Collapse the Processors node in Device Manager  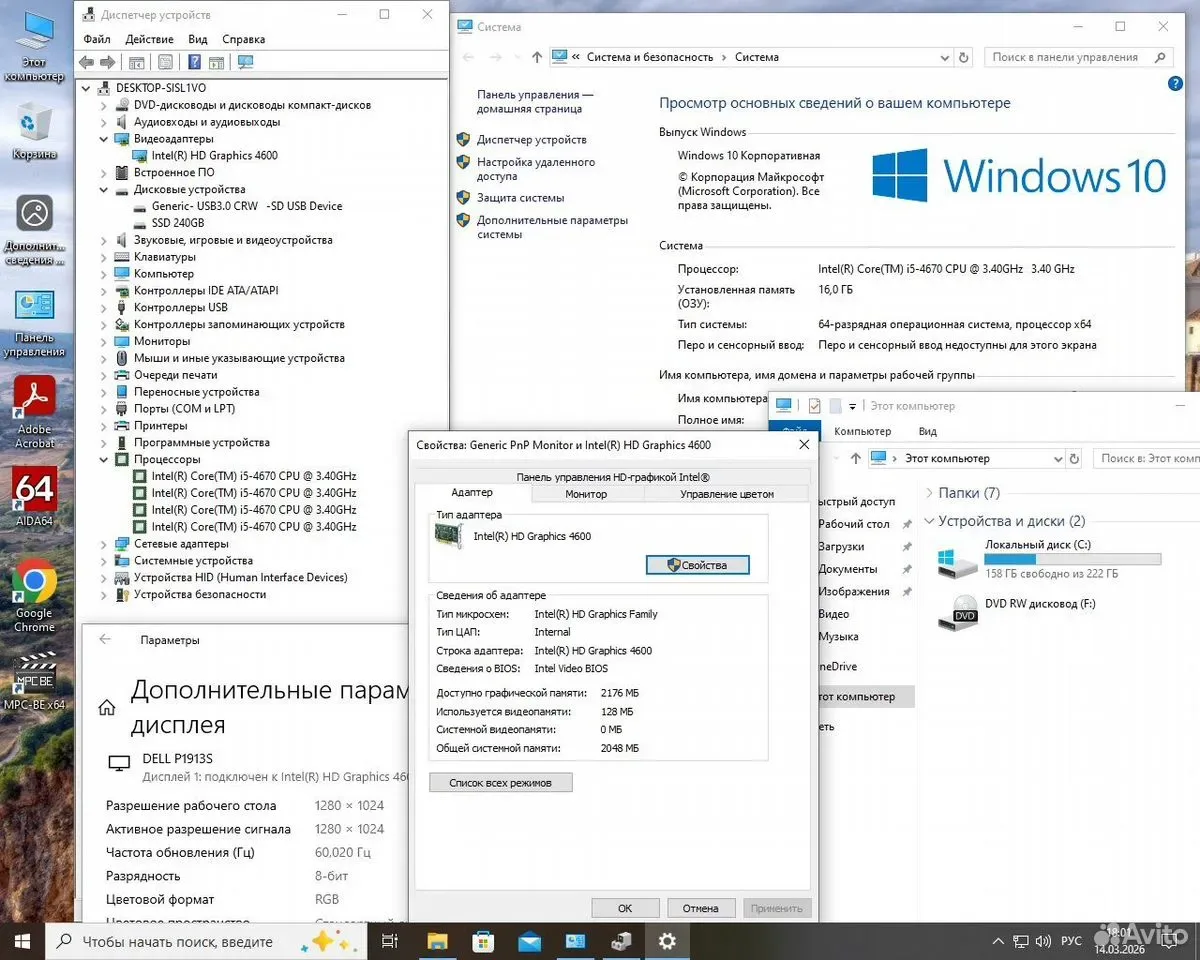[x=104, y=459]
